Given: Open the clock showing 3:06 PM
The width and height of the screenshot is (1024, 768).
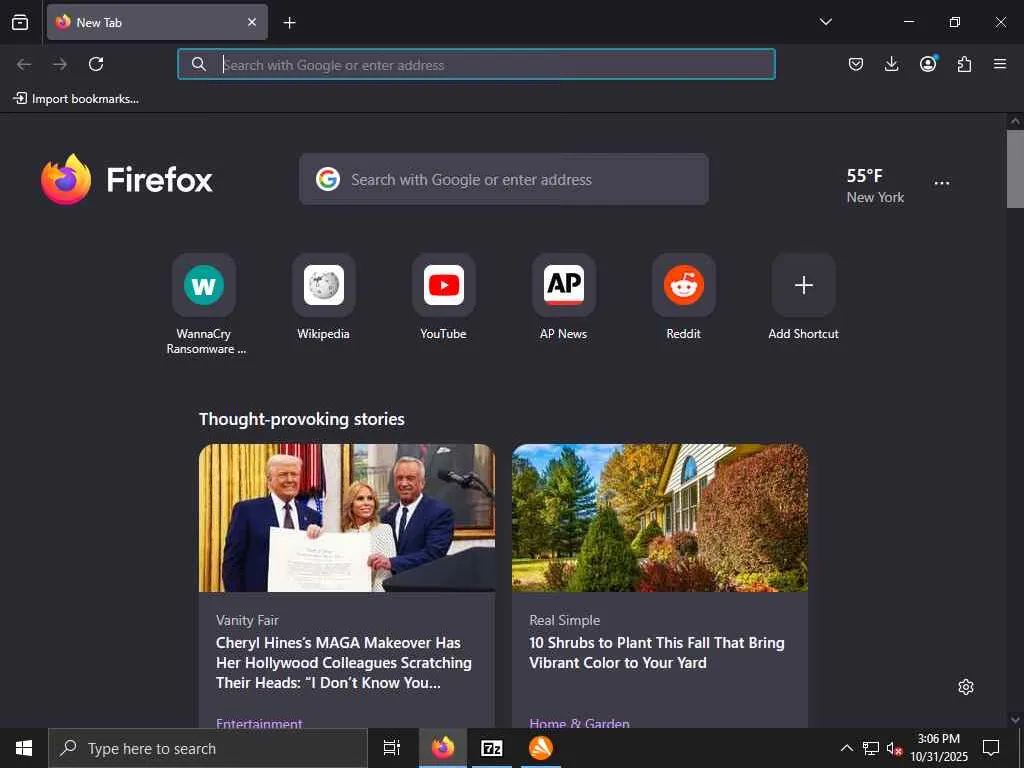Looking at the screenshot, I should coord(939,748).
